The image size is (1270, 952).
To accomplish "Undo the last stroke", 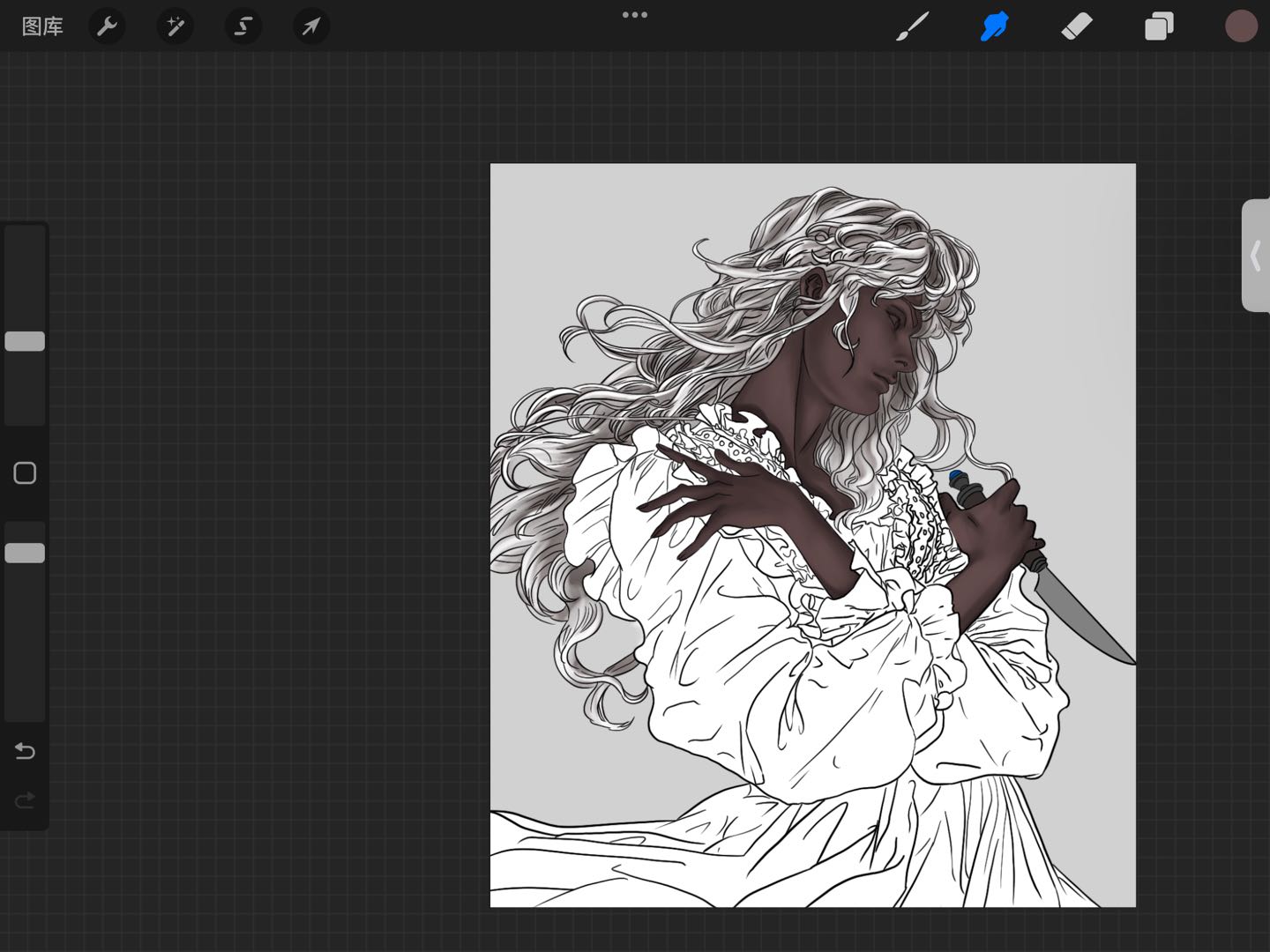I will click(x=25, y=751).
